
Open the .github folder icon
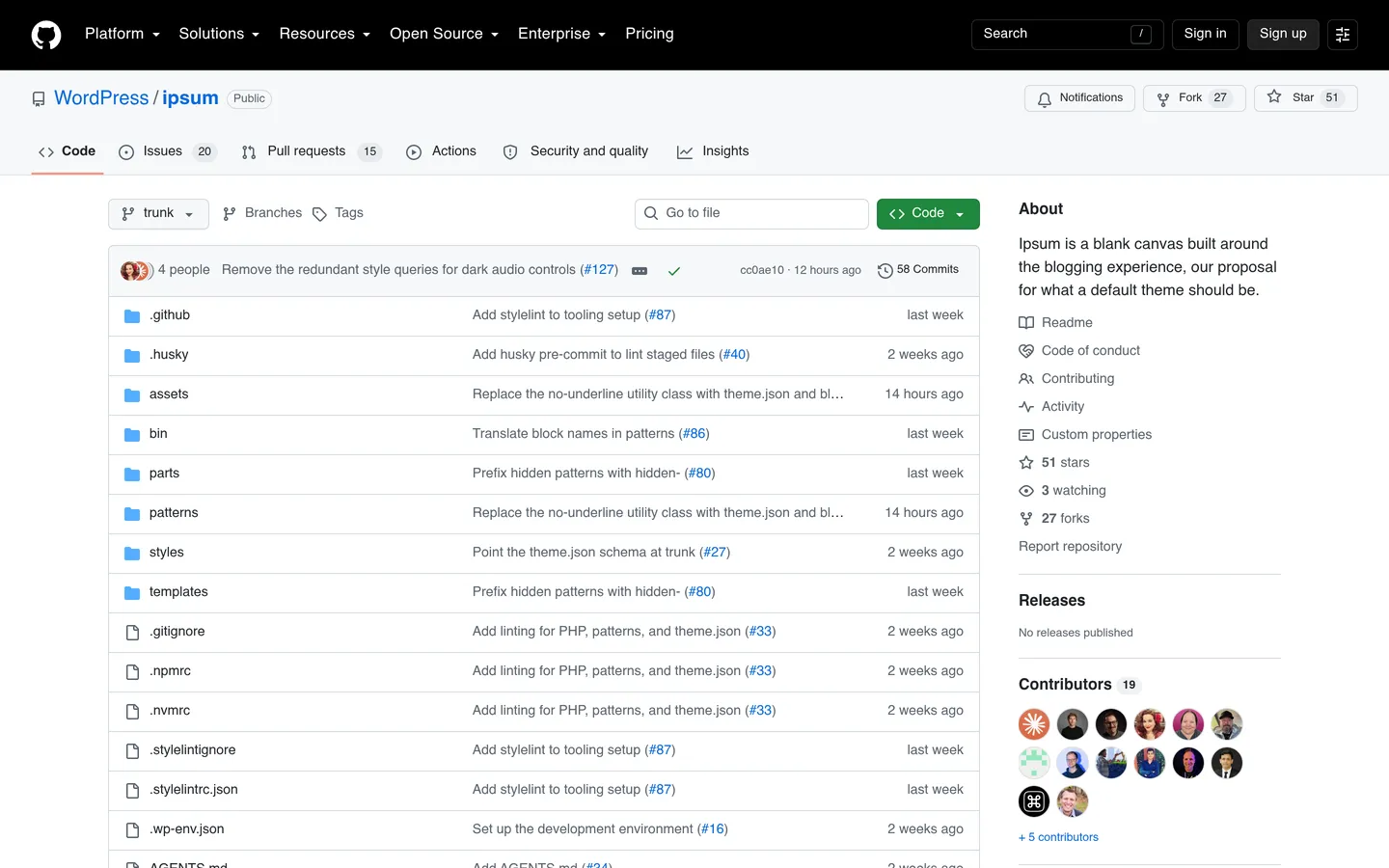[132, 316]
